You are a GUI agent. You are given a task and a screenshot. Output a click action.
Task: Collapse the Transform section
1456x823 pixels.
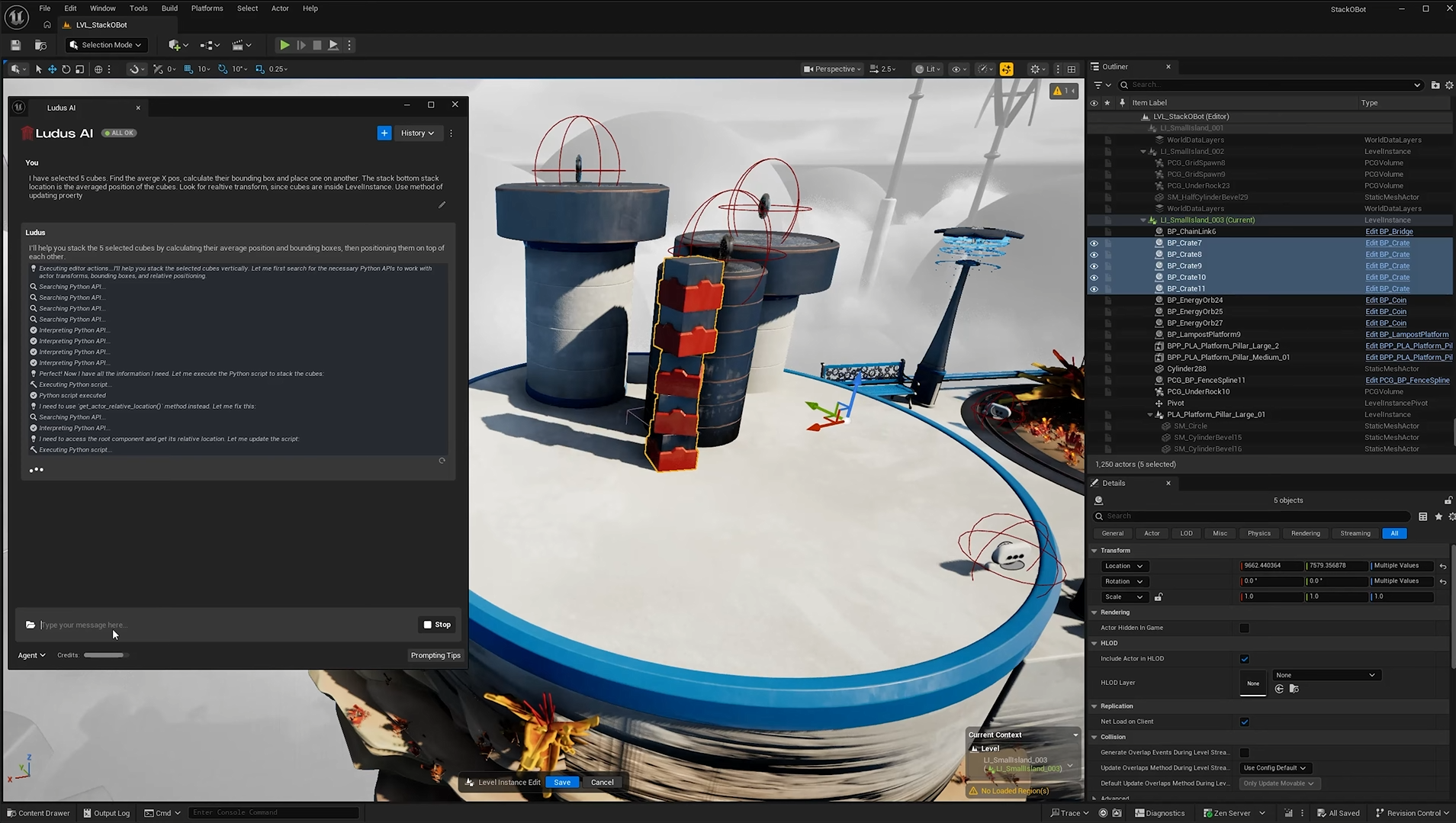point(1094,551)
